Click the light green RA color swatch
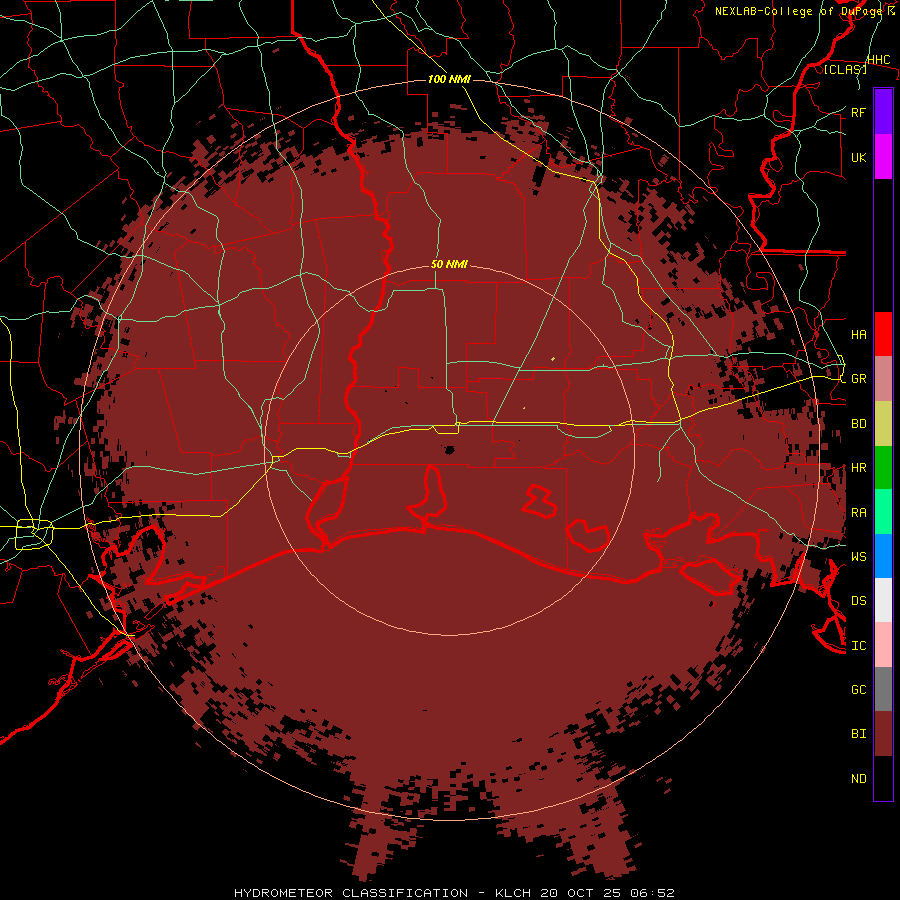This screenshot has height=900, width=900. (883, 512)
